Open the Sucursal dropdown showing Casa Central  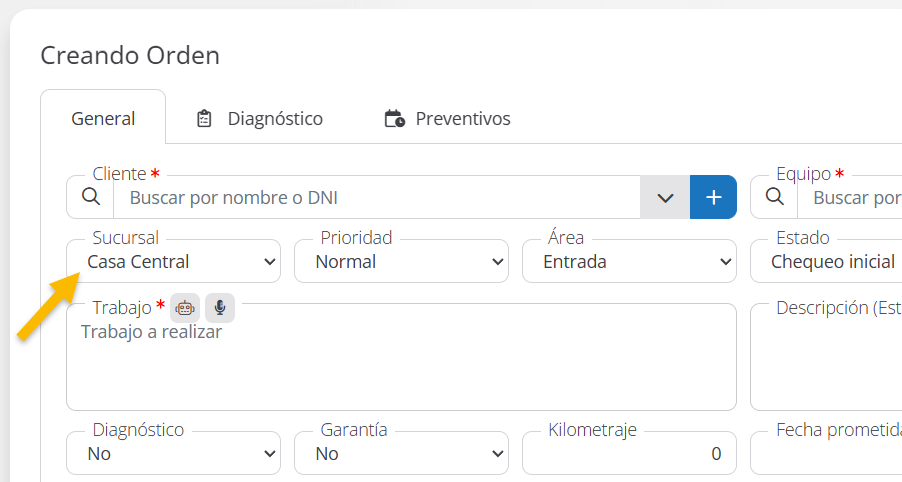click(x=174, y=262)
